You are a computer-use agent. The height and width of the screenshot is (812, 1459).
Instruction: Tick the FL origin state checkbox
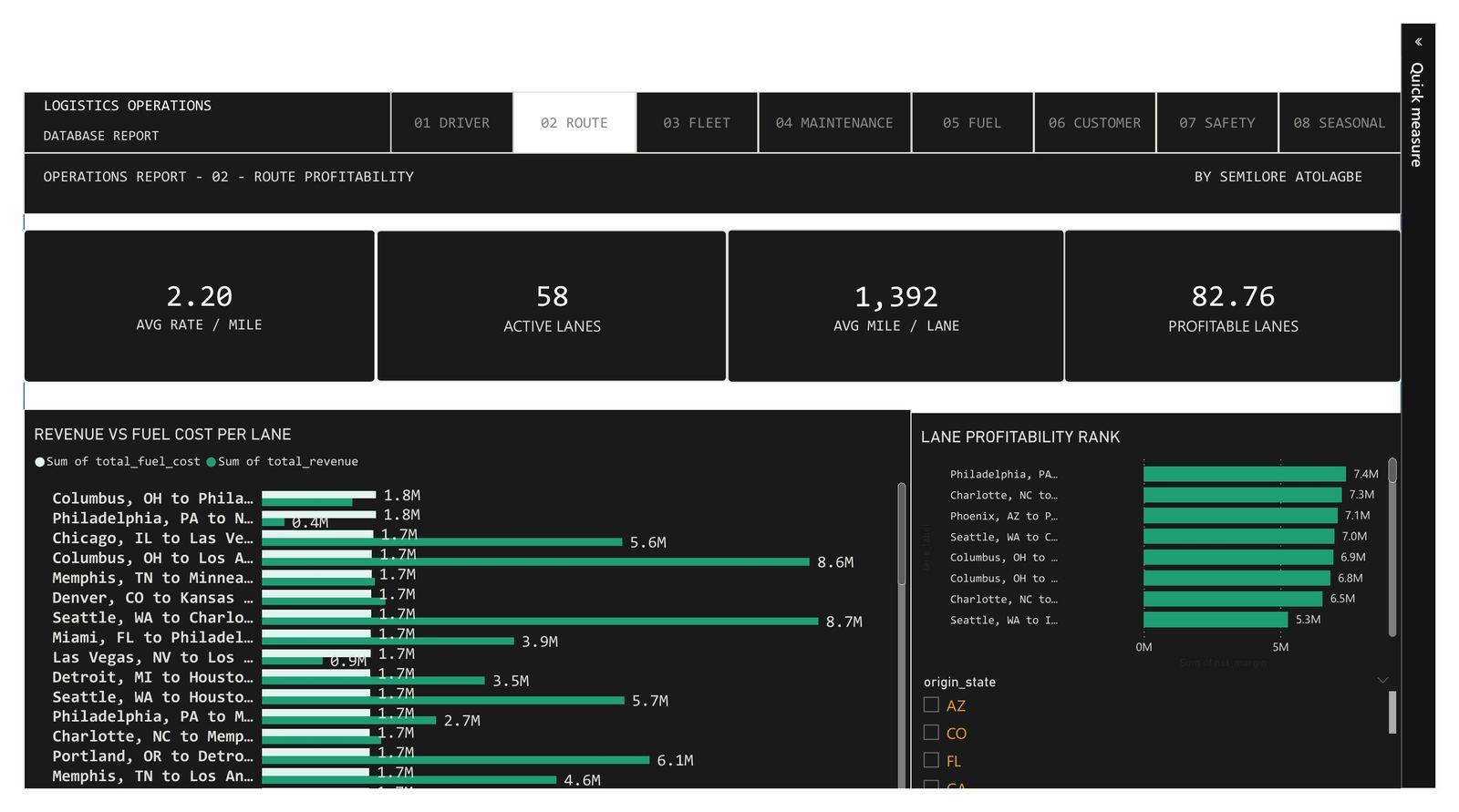point(931,760)
